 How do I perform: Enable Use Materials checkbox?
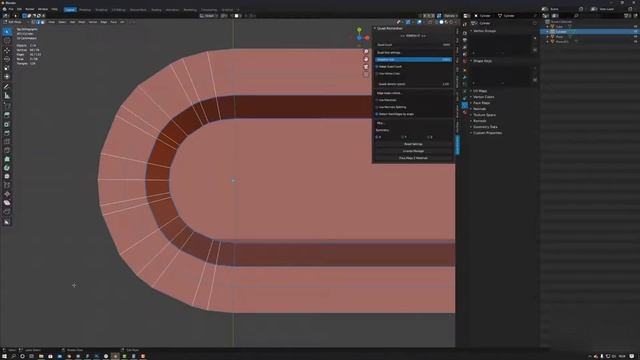point(377,100)
